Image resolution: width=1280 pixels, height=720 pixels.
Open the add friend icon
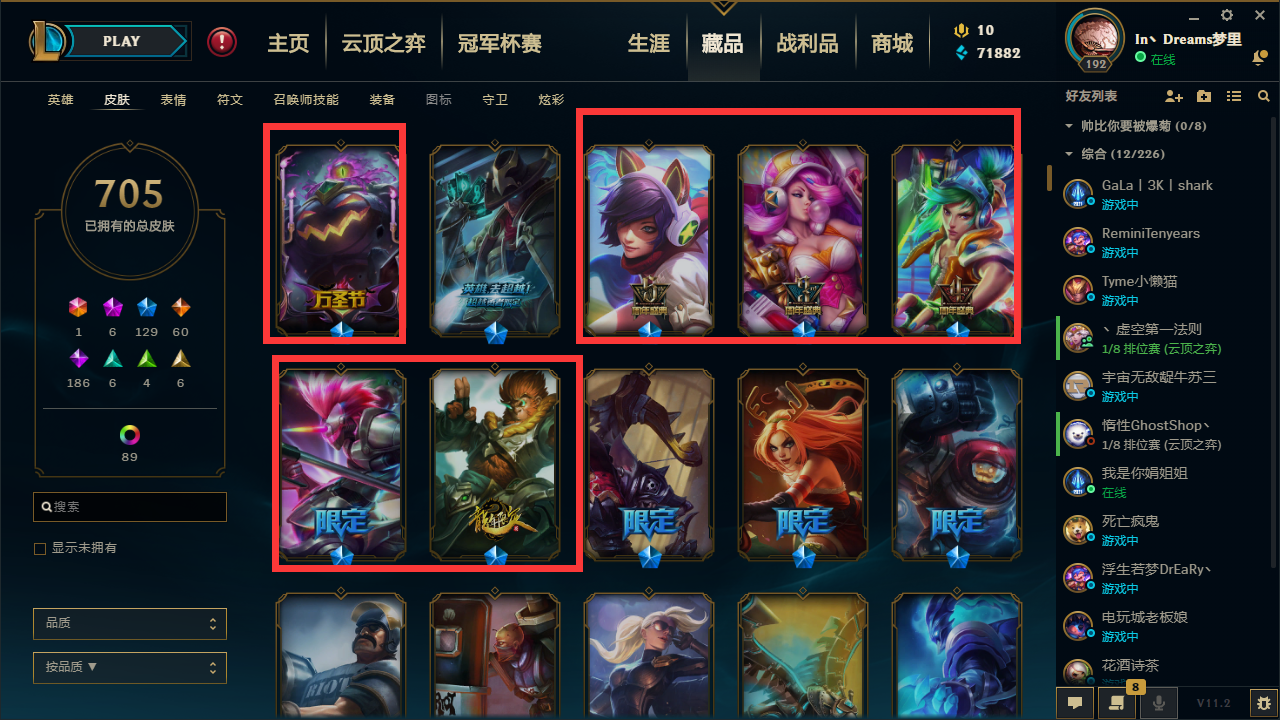[1174, 96]
